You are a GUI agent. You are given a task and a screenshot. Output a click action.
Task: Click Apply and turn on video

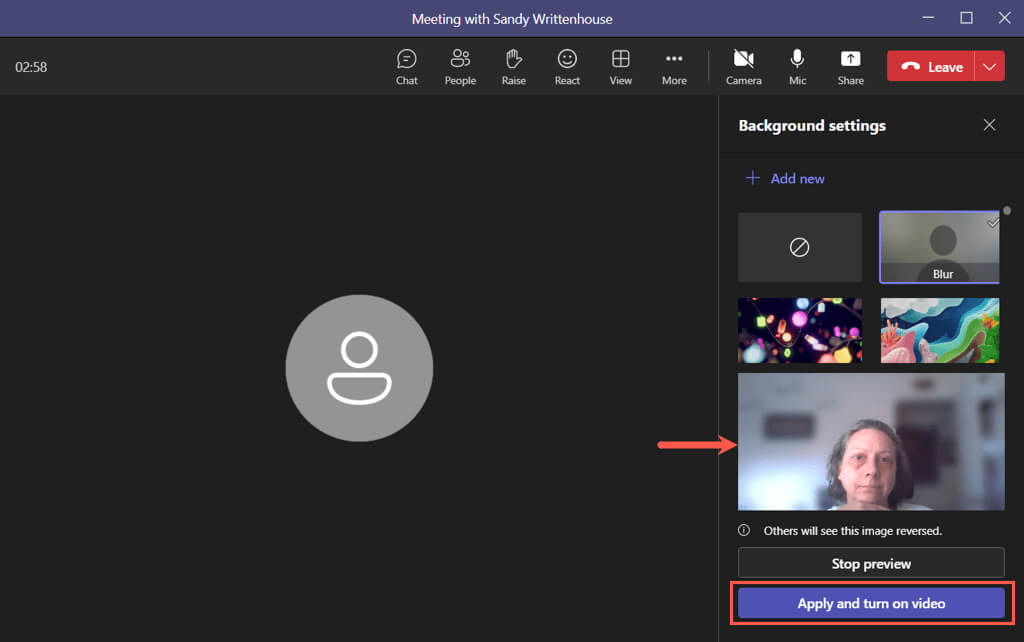pos(870,603)
